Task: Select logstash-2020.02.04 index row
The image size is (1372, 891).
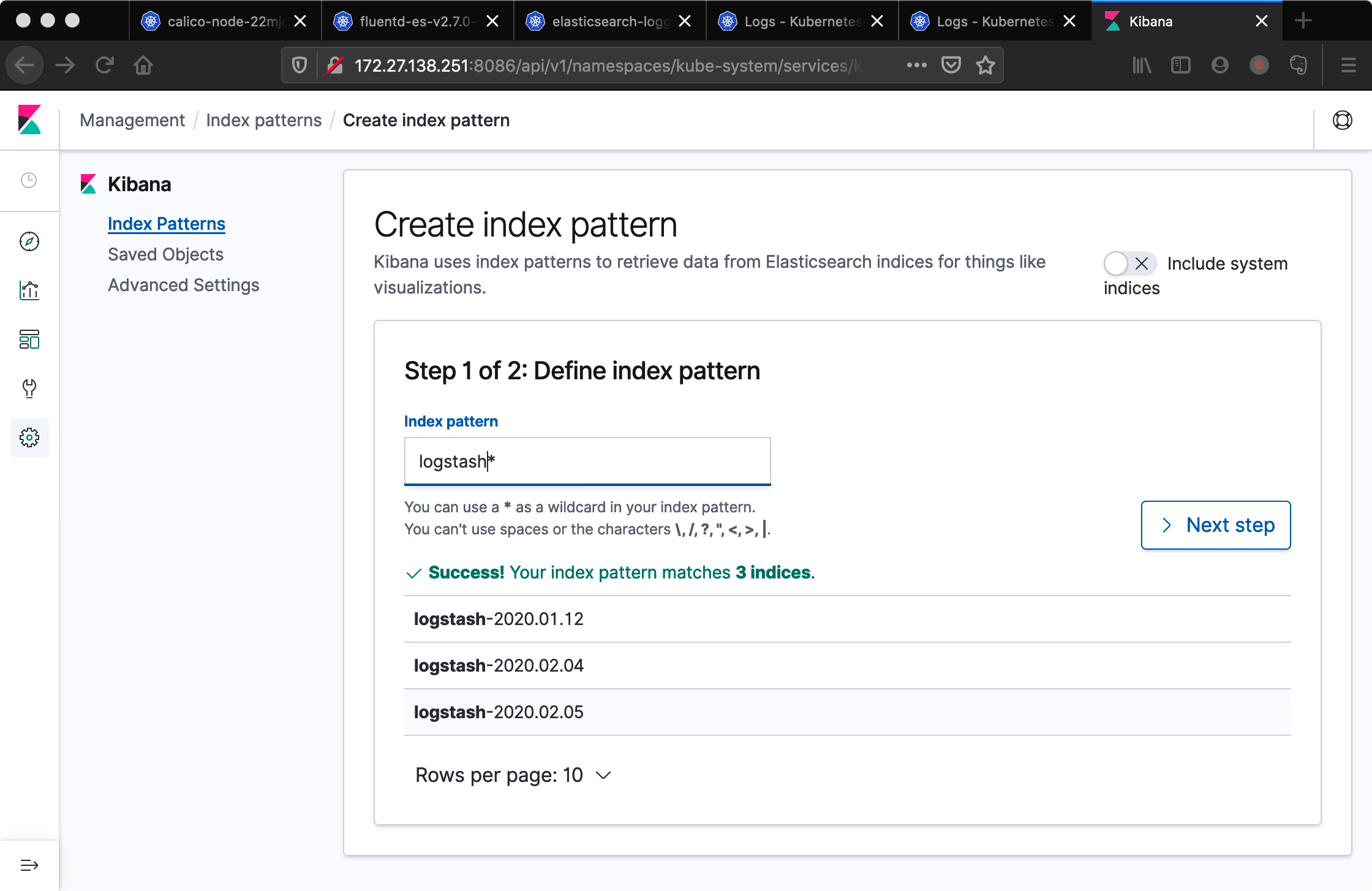Action: tap(847, 665)
